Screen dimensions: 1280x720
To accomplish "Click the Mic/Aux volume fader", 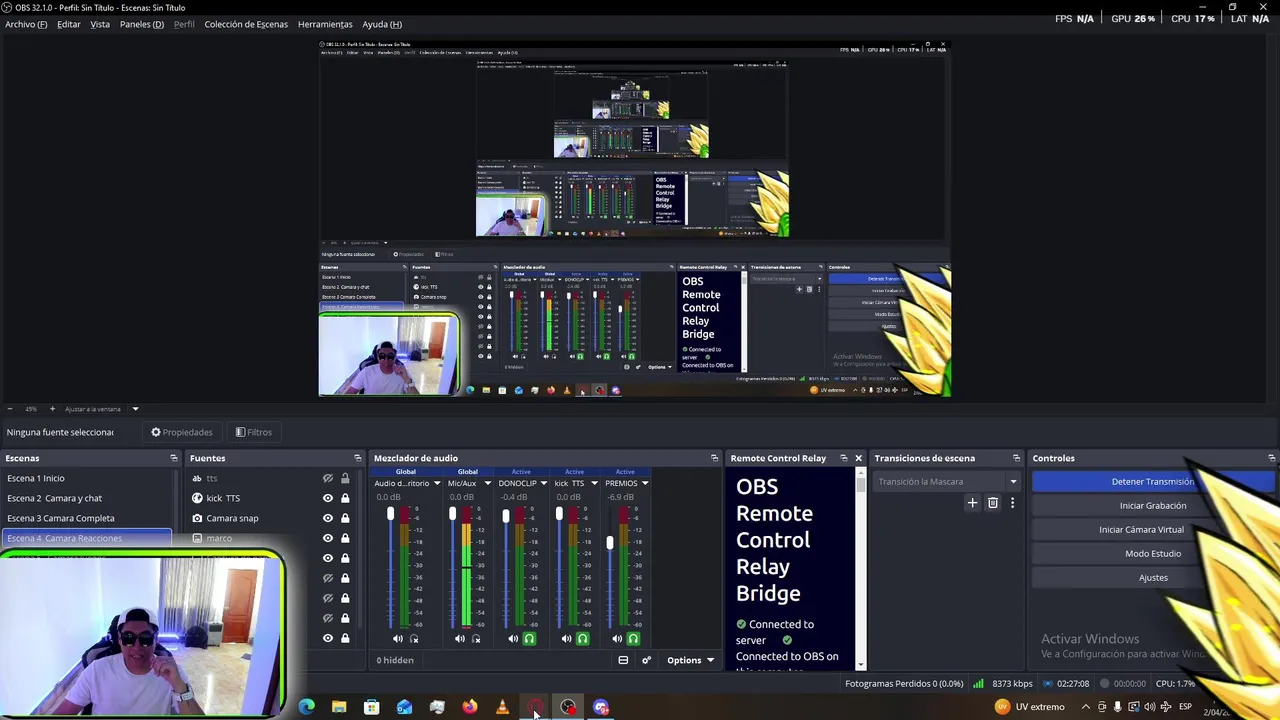I will pos(452,514).
